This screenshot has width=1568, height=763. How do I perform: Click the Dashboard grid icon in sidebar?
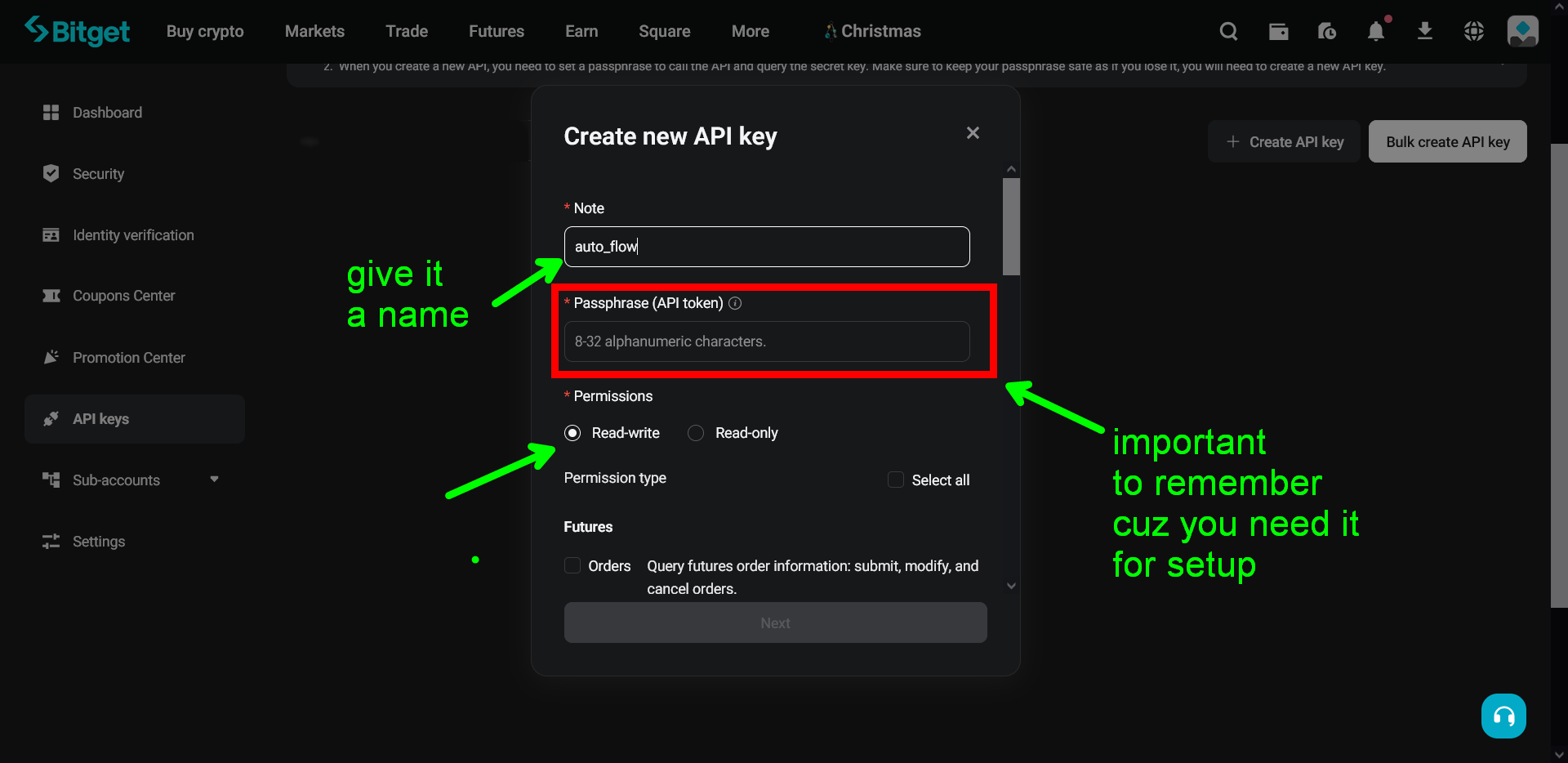[51, 112]
